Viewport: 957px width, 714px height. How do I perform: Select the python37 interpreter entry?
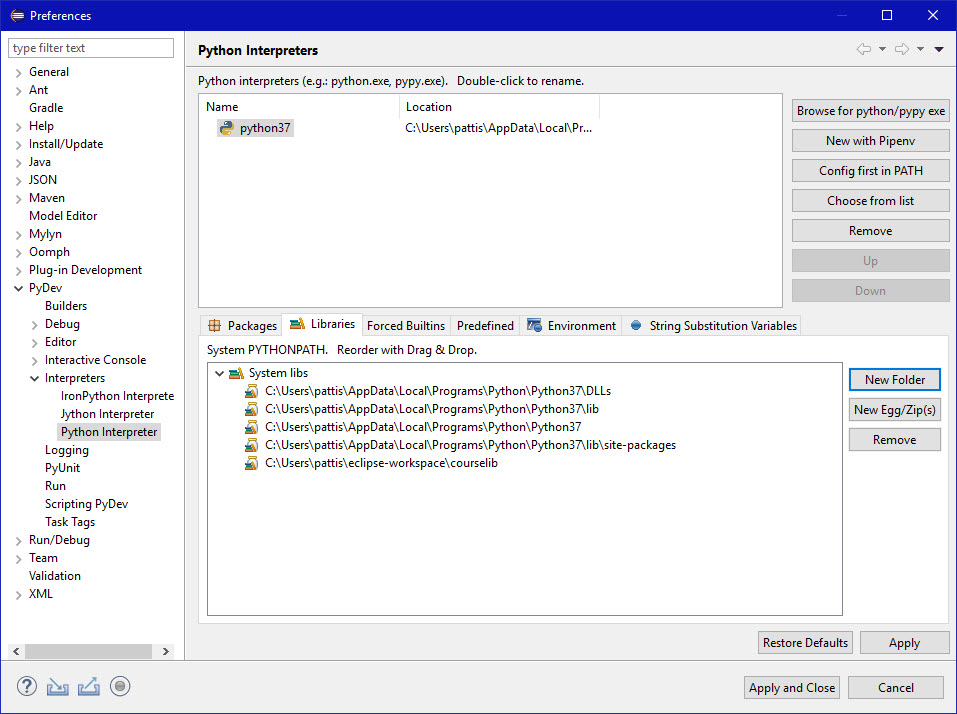(265, 128)
